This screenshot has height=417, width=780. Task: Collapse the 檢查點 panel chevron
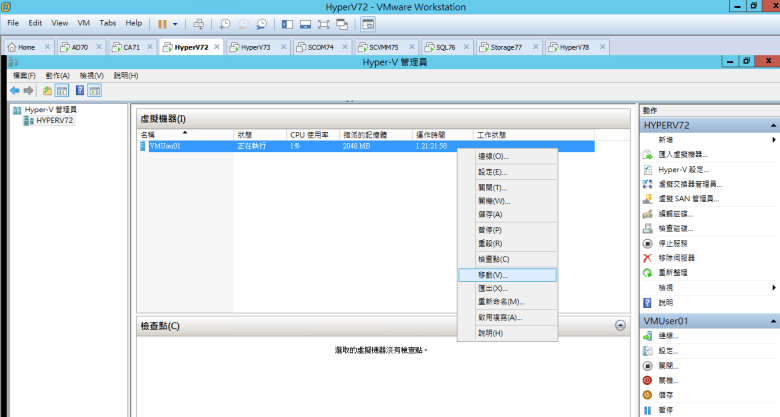tap(620, 326)
